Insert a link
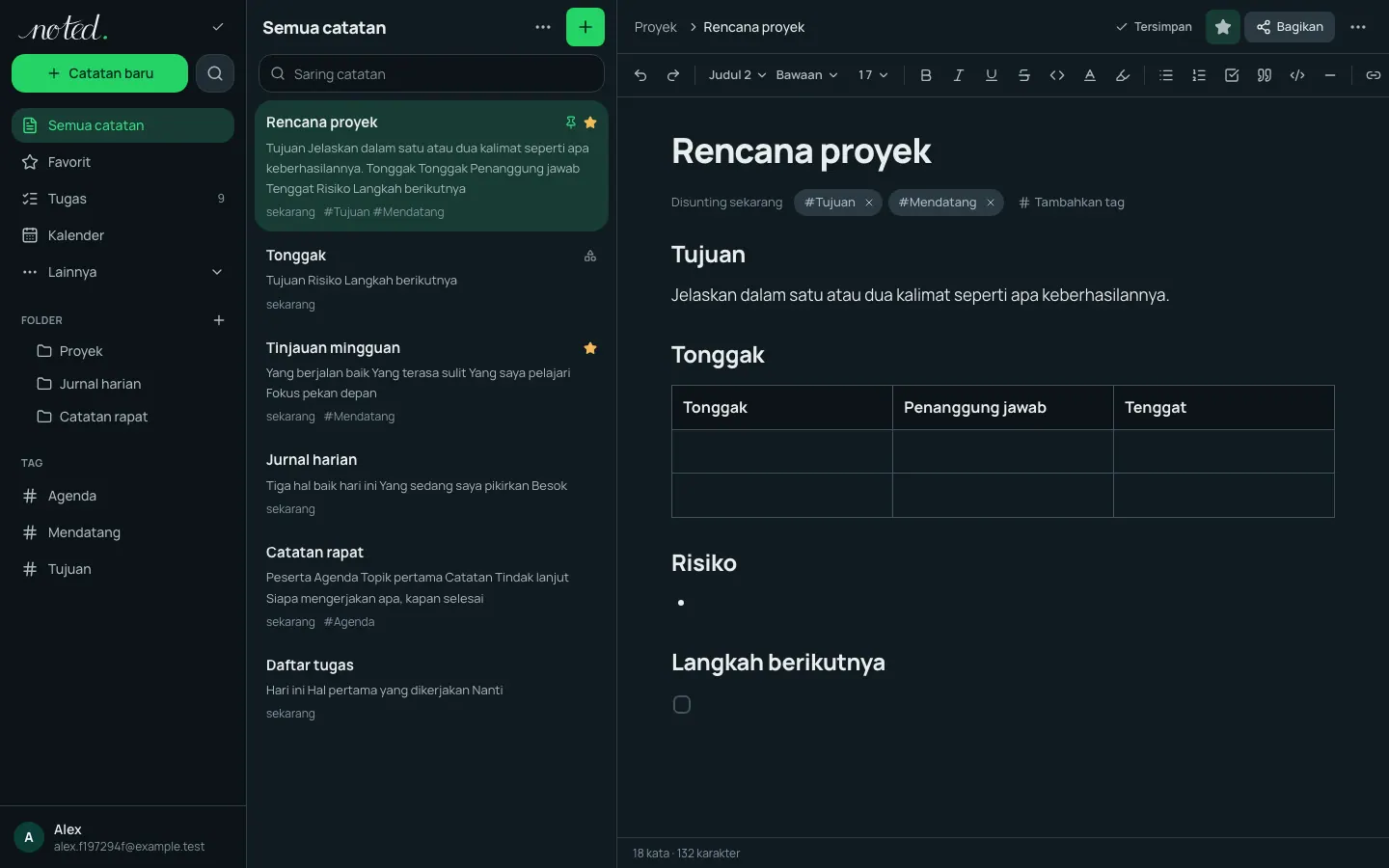The height and width of the screenshot is (868, 1389). [1374, 75]
